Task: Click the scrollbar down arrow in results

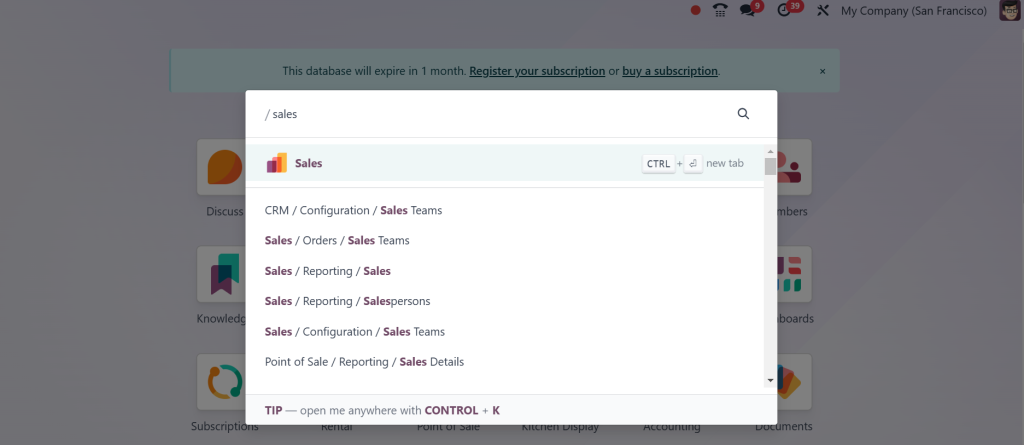Action: tap(771, 380)
